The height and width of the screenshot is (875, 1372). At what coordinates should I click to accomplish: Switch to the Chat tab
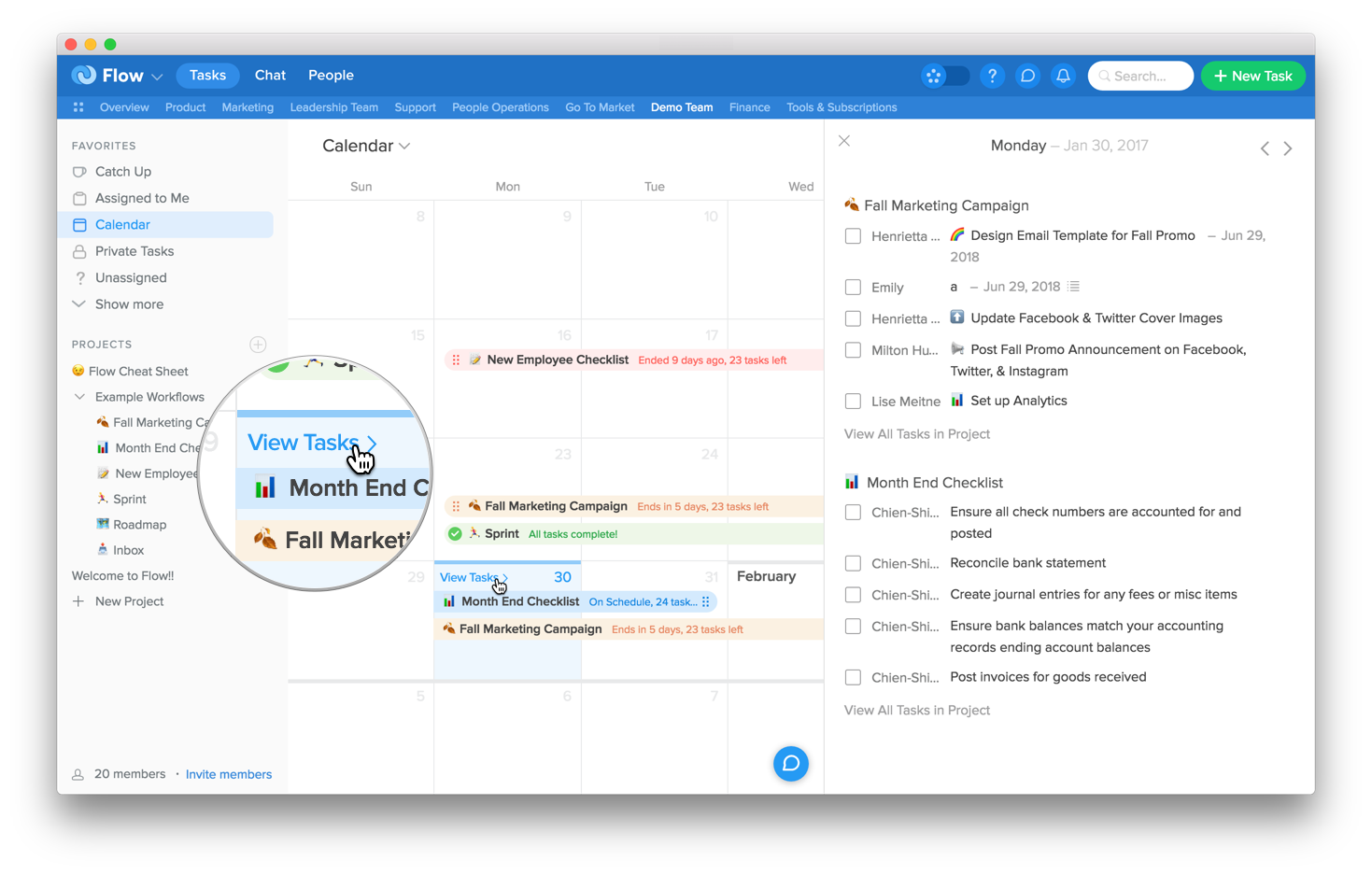270,76
